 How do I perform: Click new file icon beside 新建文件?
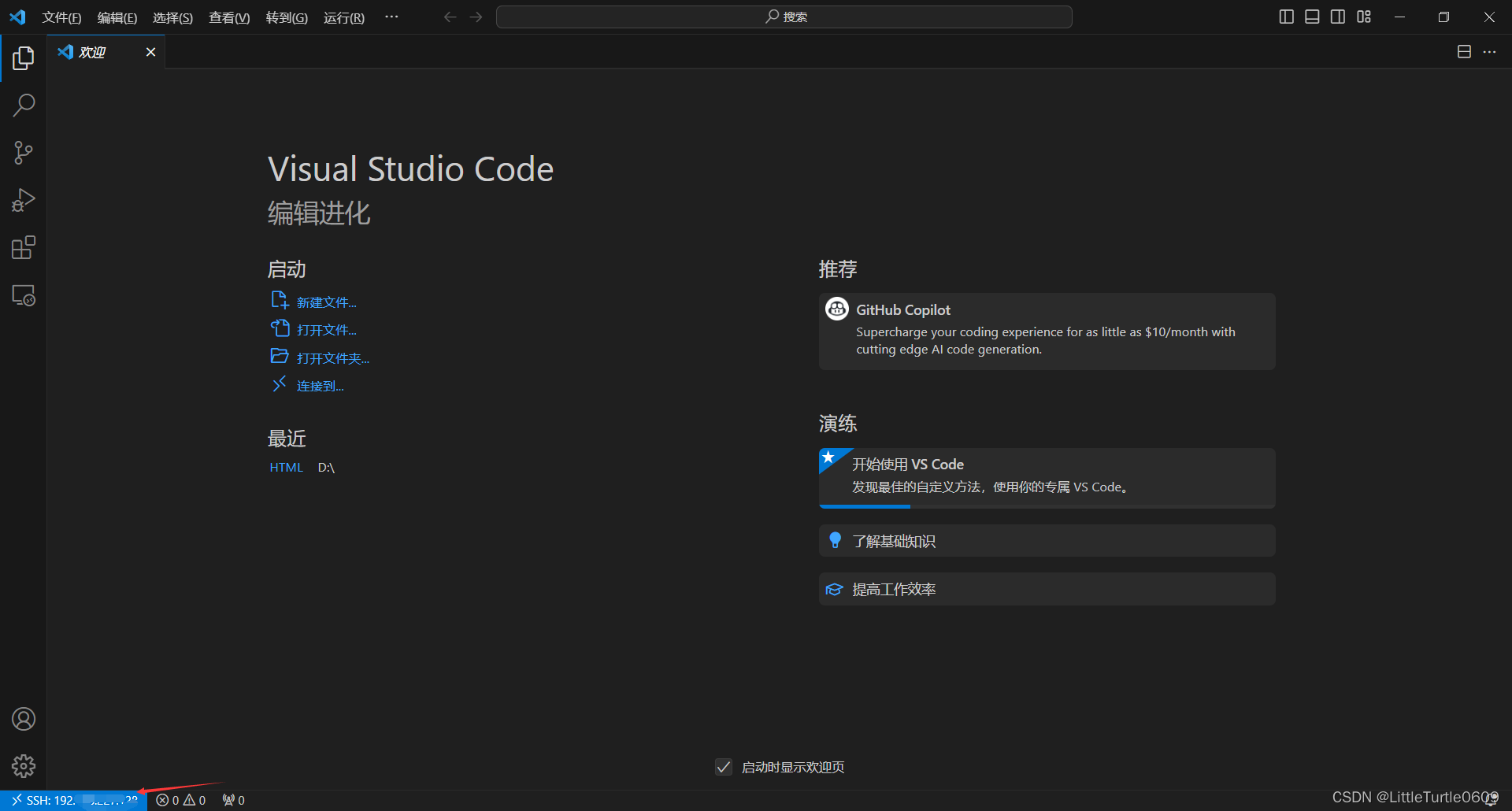pyautogui.click(x=280, y=300)
